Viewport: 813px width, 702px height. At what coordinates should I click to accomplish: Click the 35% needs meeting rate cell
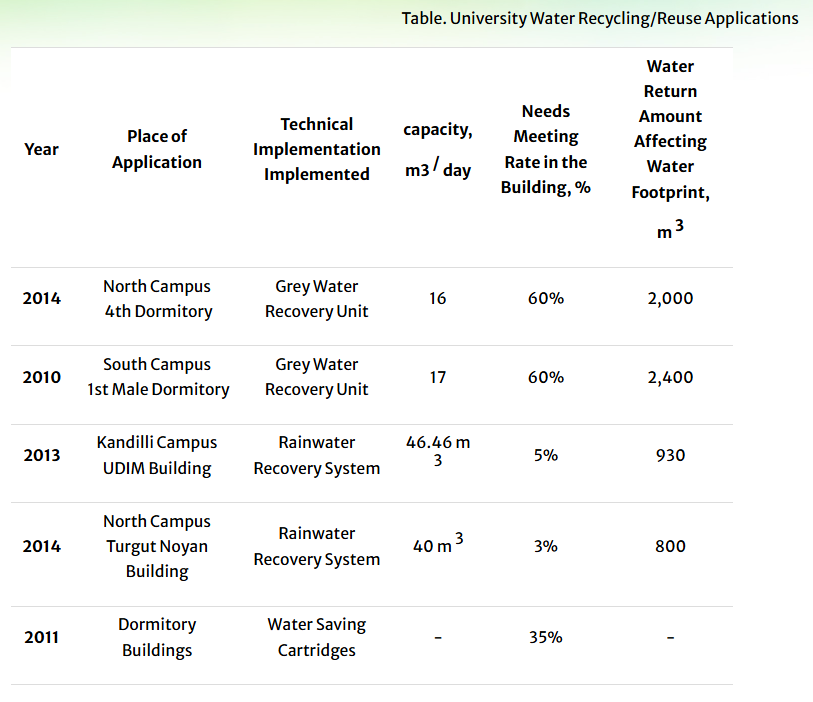tap(545, 637)
